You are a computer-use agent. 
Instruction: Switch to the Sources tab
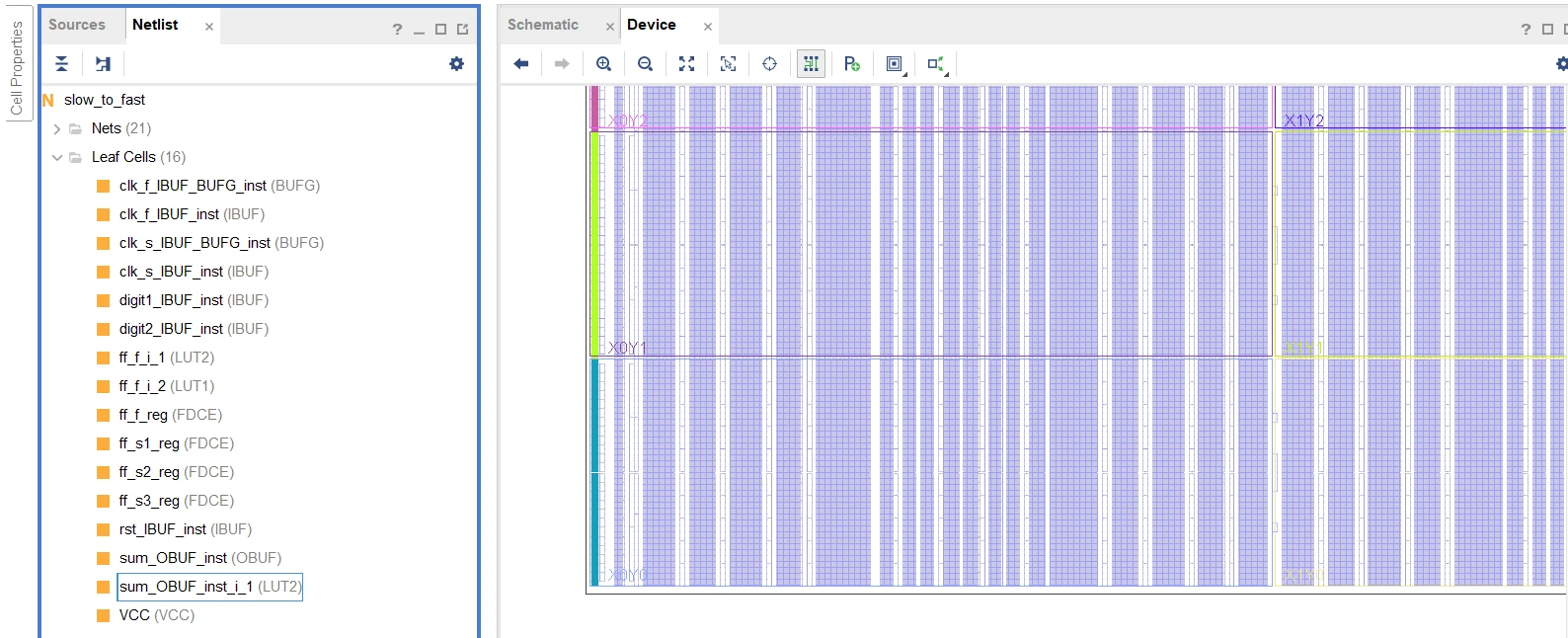(77, 25)
